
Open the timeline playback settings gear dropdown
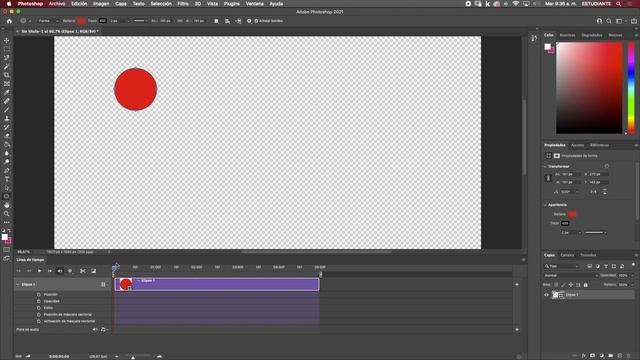point(70,271)
